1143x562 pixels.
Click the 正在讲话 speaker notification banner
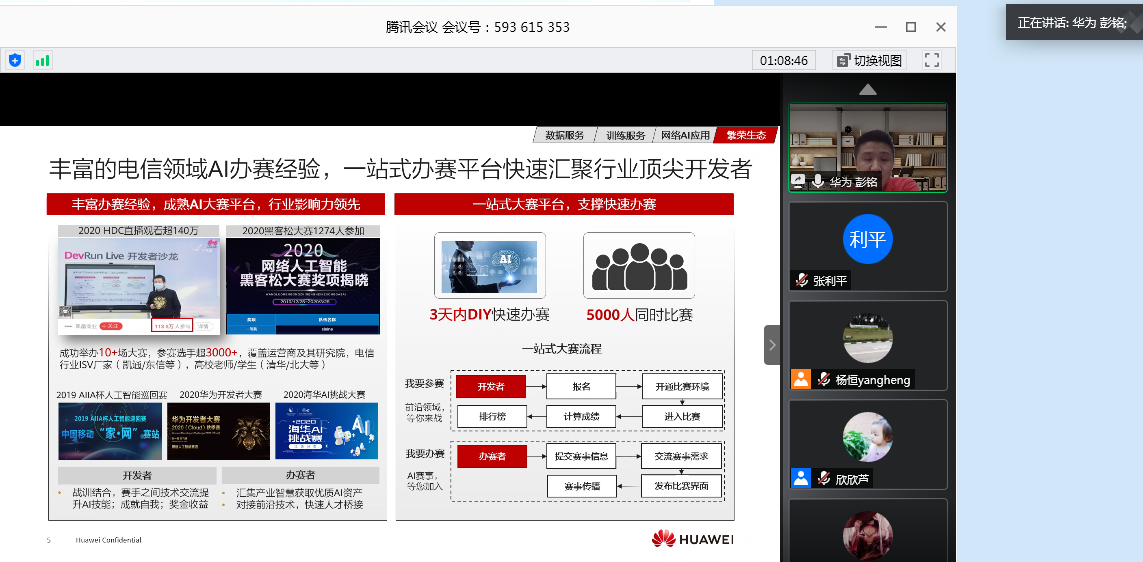click(x=1072, y=22)
